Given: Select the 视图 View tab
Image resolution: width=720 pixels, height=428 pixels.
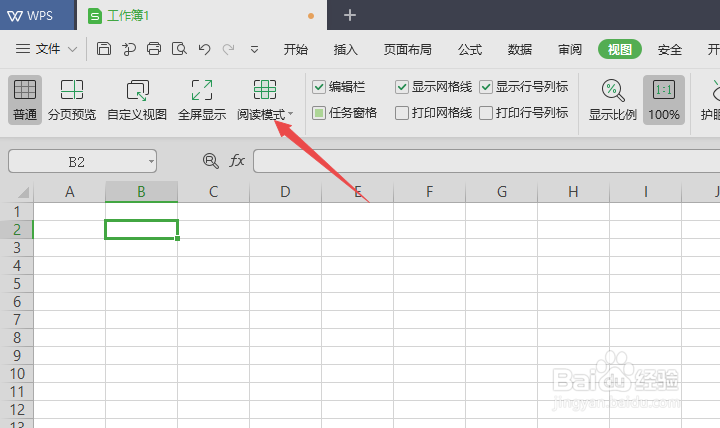Looking at the screenshot, I should pyautogui.click(x=620, y=49).
